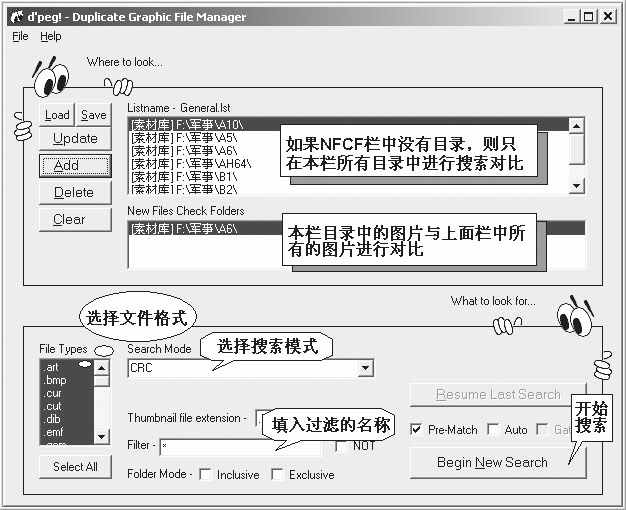Screen dimensions: 626x510
Task: Close the d'peg! window
Action: (608, 17)
